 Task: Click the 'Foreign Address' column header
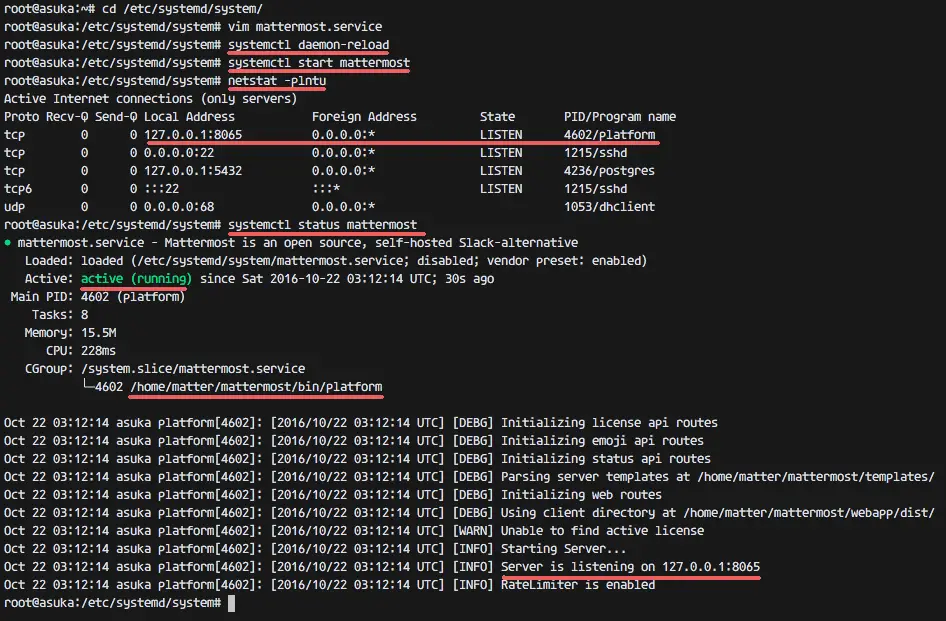point(364,117)
